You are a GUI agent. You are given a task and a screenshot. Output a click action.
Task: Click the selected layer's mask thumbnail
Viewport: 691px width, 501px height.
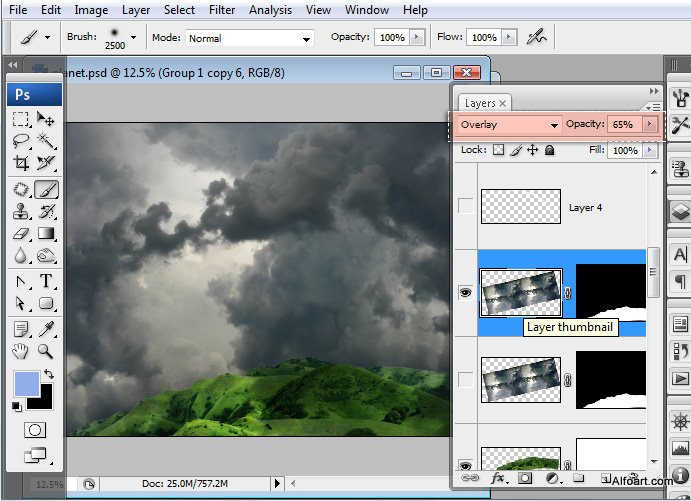pyautogui.click(x=612, y=292)
